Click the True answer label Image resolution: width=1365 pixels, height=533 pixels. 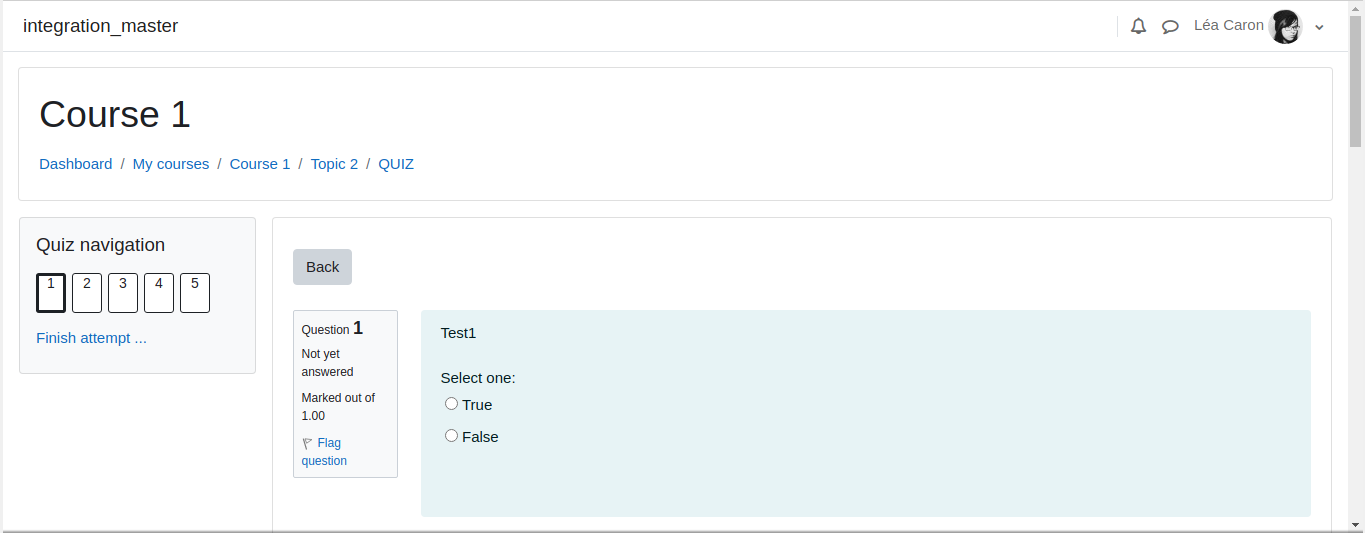click(x=477, y=405)
